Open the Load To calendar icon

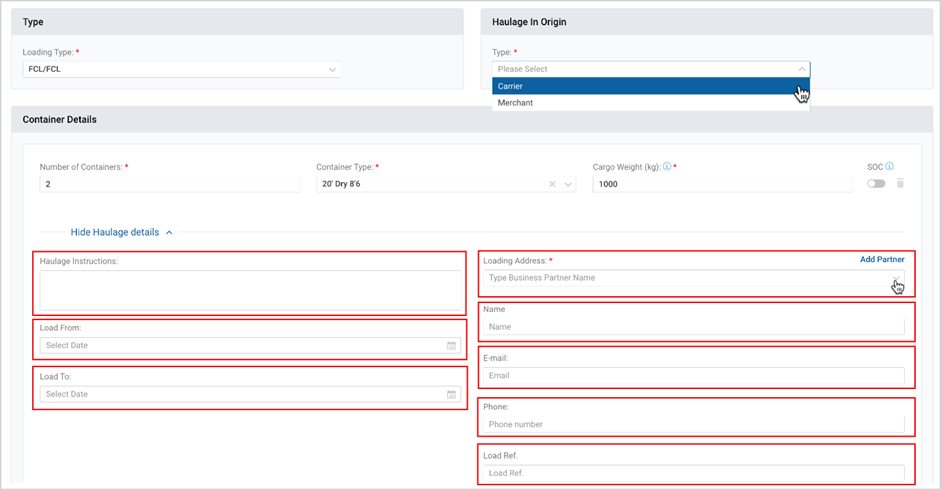click(x=451, y=395)
